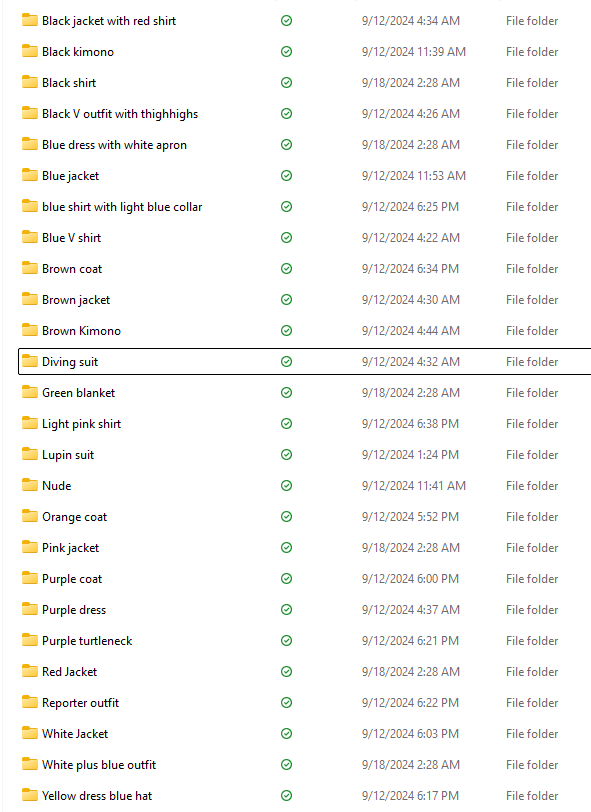Click the Yellow dress blue hat folder icon
591x812 pixels.
[30, 795]
